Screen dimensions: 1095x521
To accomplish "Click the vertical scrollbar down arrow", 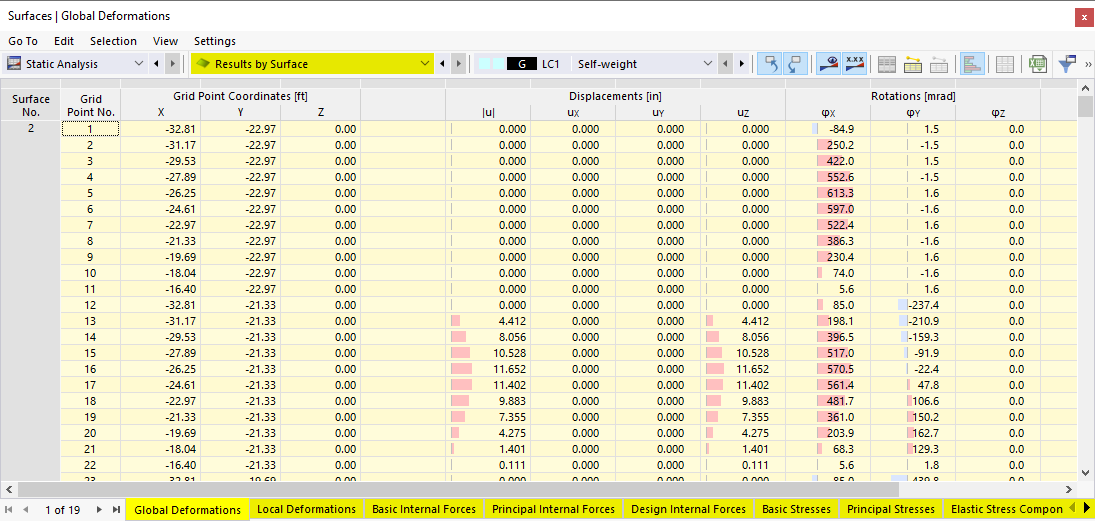I will point(1086,472).
